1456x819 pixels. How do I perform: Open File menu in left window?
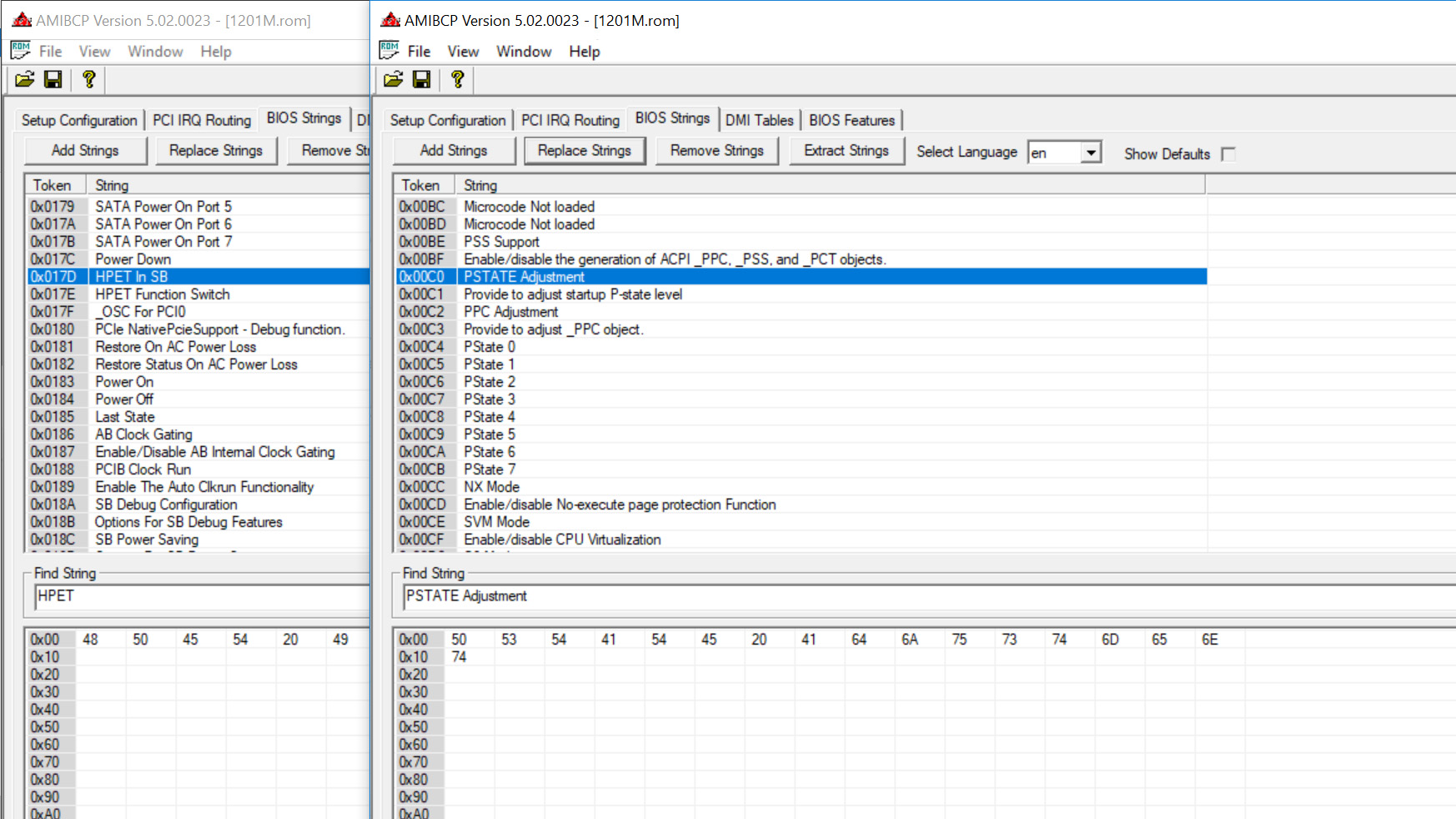pyautogui.click(x=50, y=52)
